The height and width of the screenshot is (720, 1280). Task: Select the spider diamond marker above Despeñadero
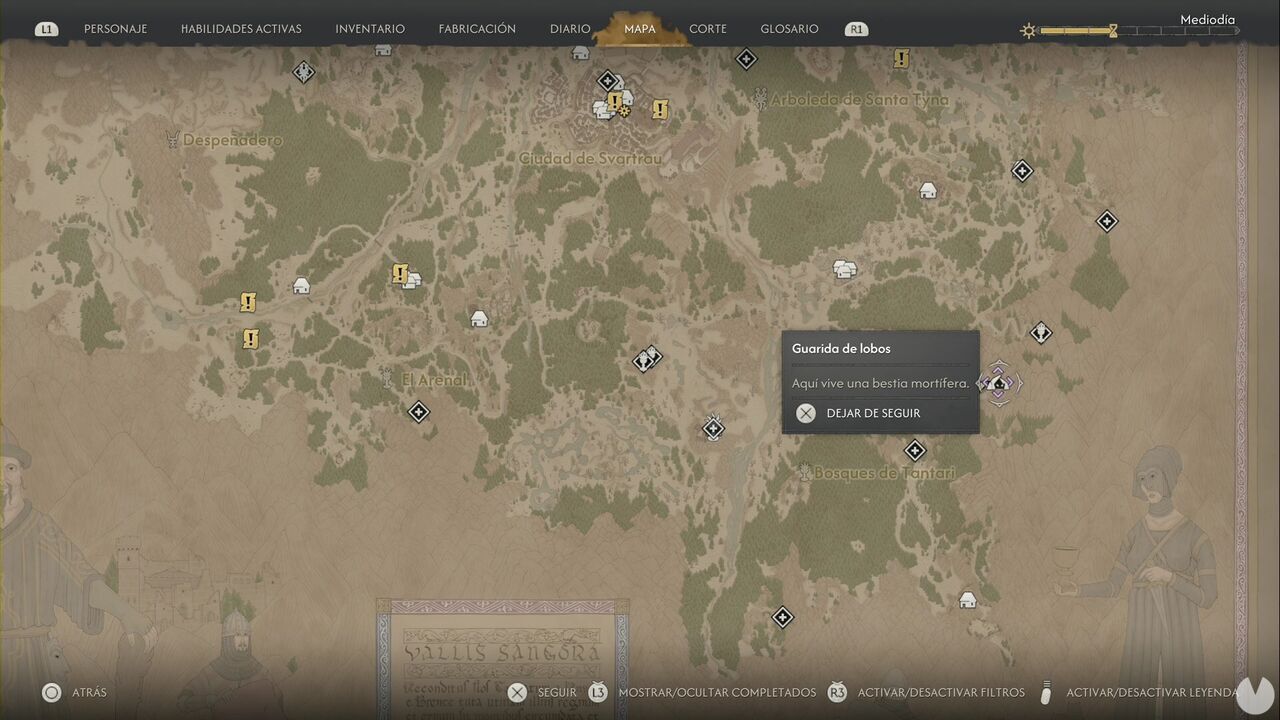304,72
